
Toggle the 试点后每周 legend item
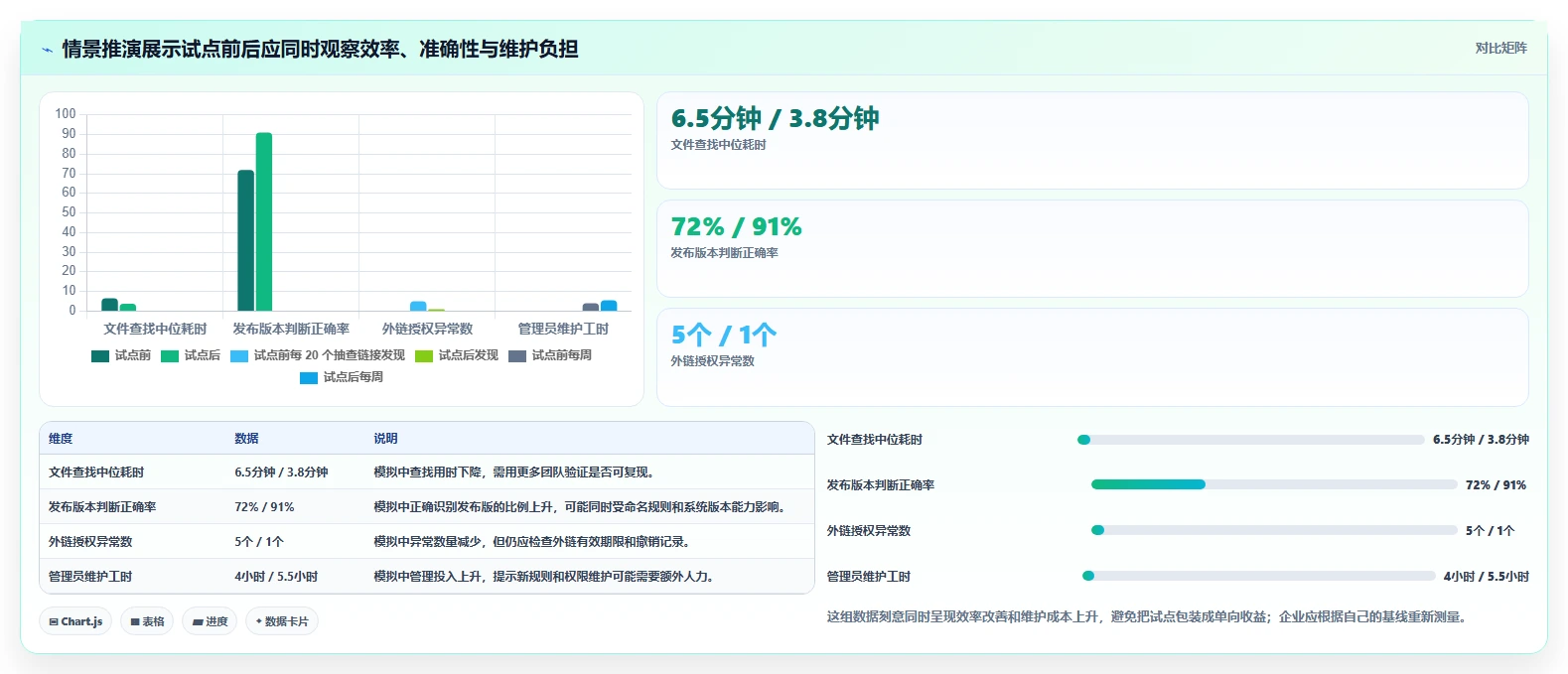[x=342, y=377]
